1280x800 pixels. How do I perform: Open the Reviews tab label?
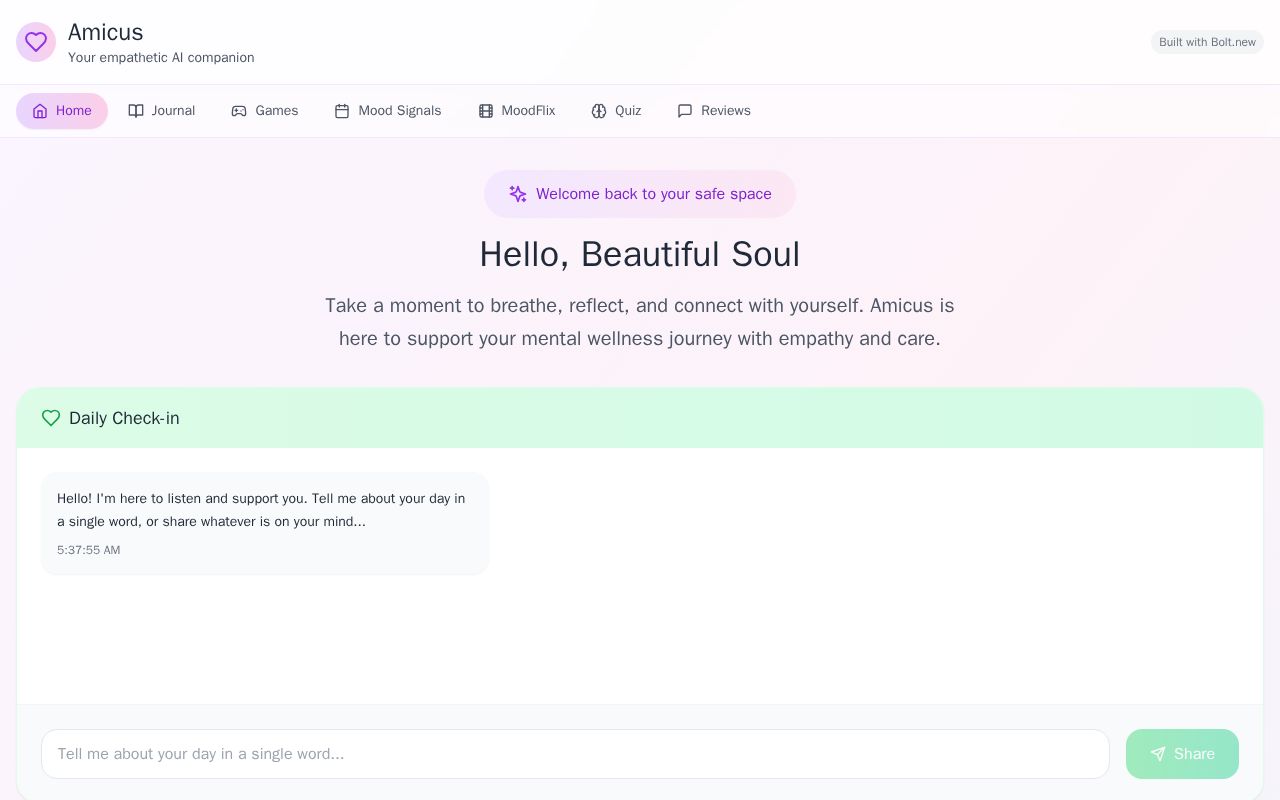tap(726, 111)
